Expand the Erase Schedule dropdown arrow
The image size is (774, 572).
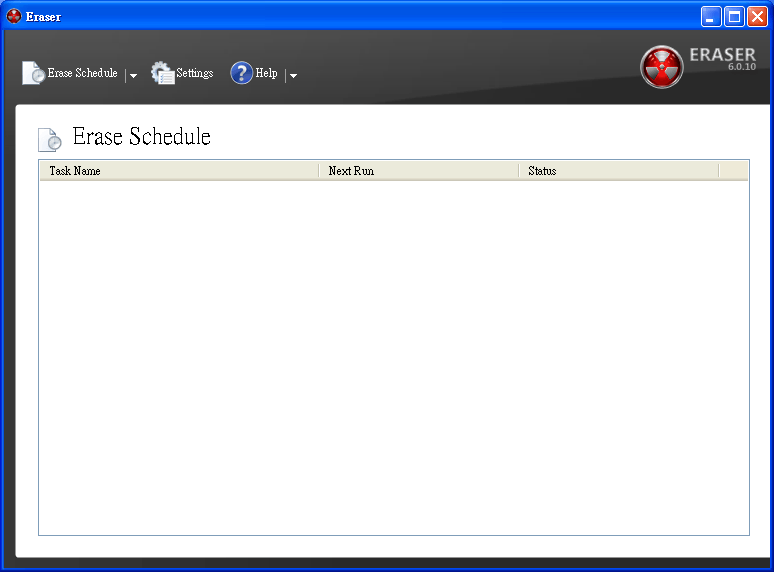tap(133, 75)
